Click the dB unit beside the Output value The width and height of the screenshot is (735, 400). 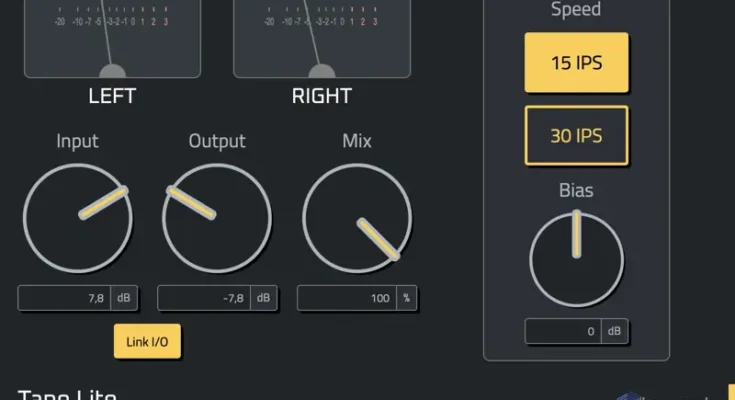(264, 298)
